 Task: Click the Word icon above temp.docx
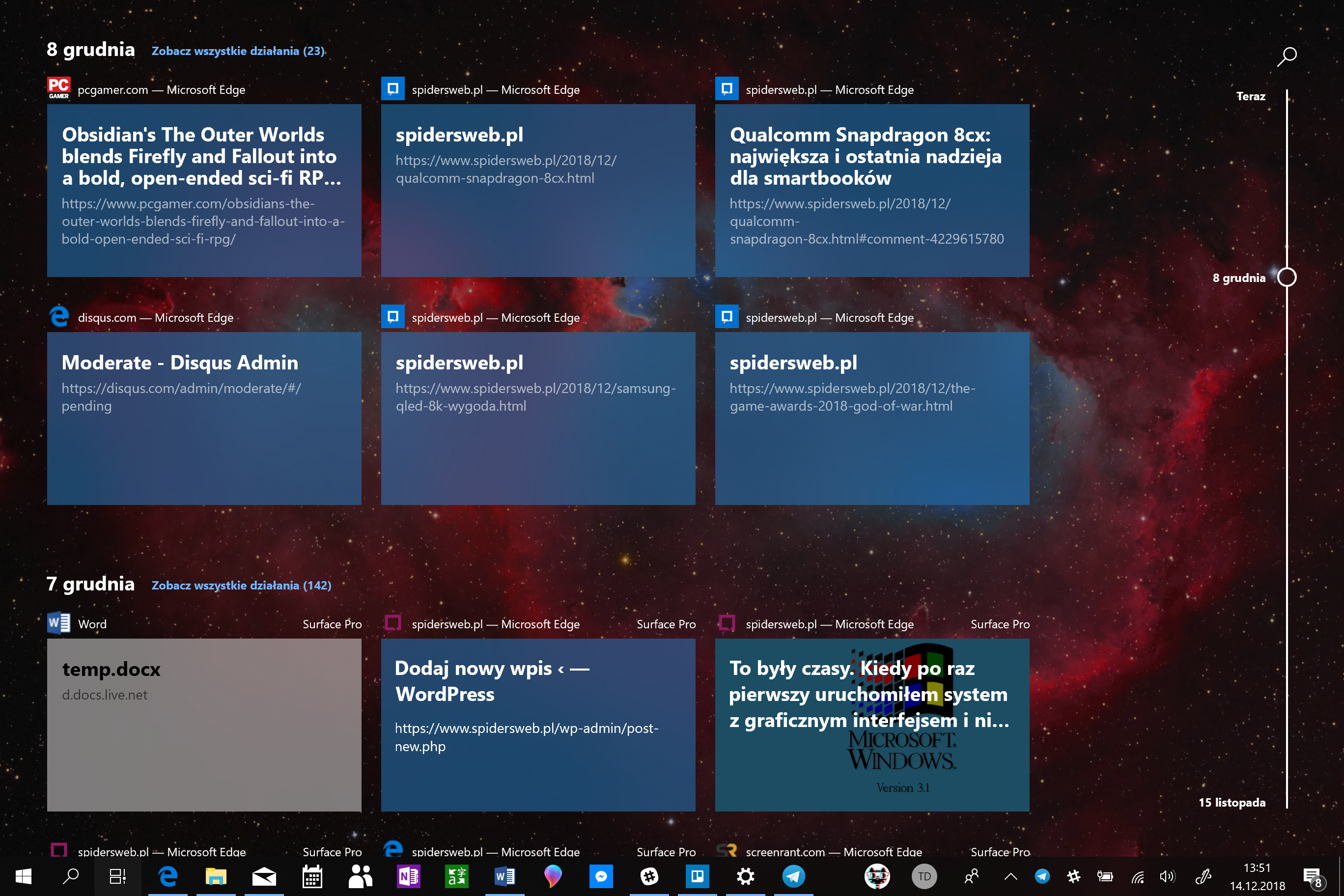tap(59, 623)
